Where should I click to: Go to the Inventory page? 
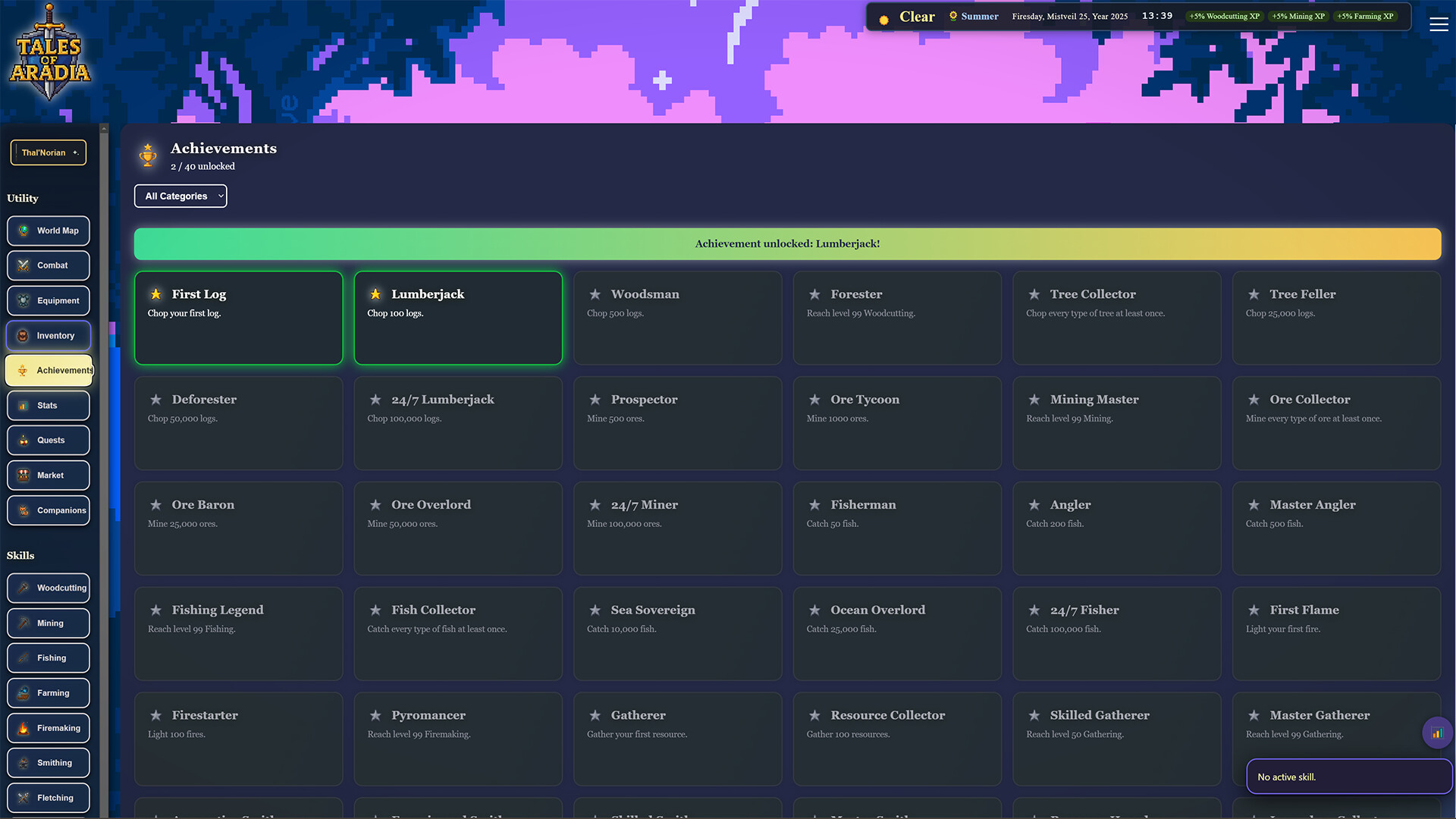point(49,336)
